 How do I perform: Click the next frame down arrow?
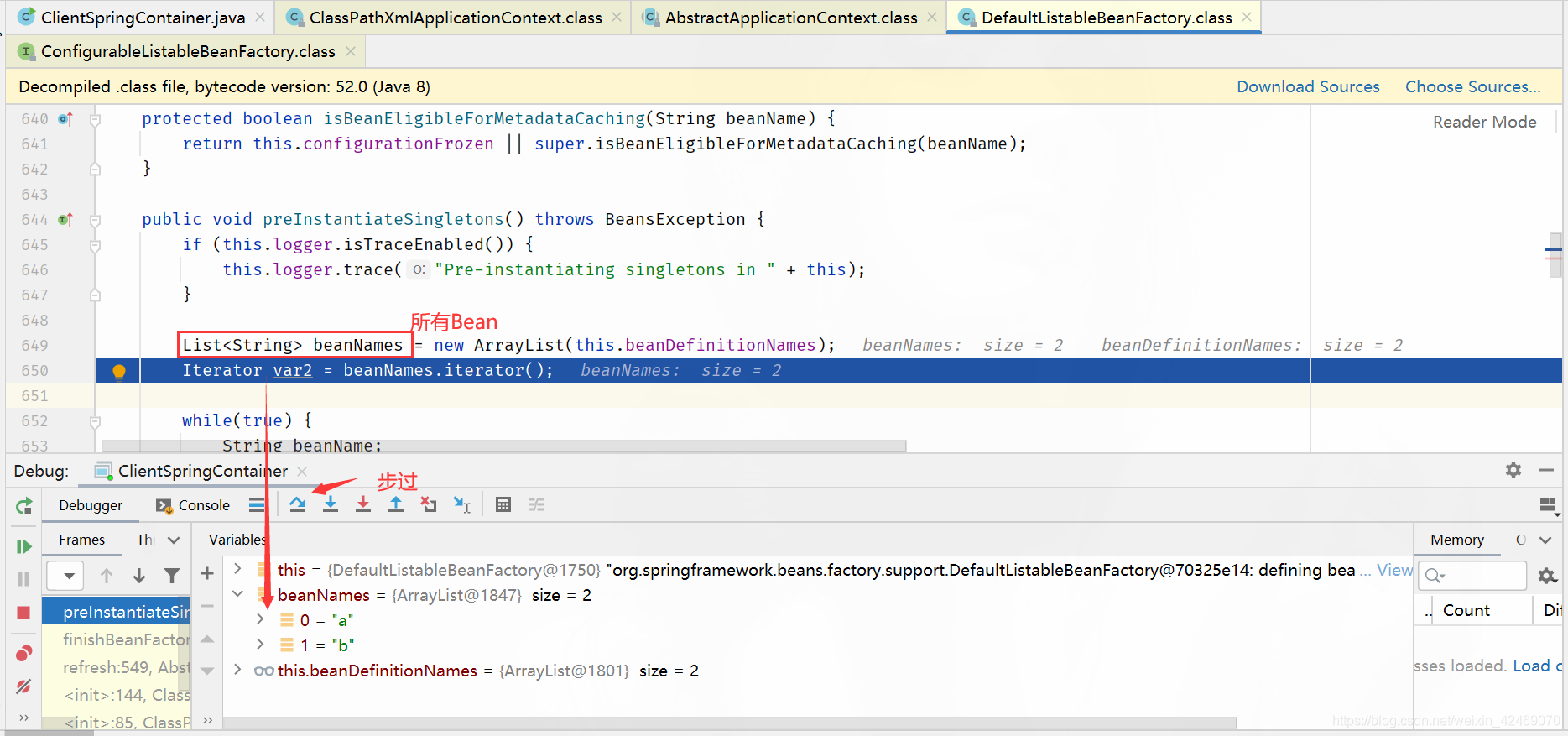coord(139,576)
